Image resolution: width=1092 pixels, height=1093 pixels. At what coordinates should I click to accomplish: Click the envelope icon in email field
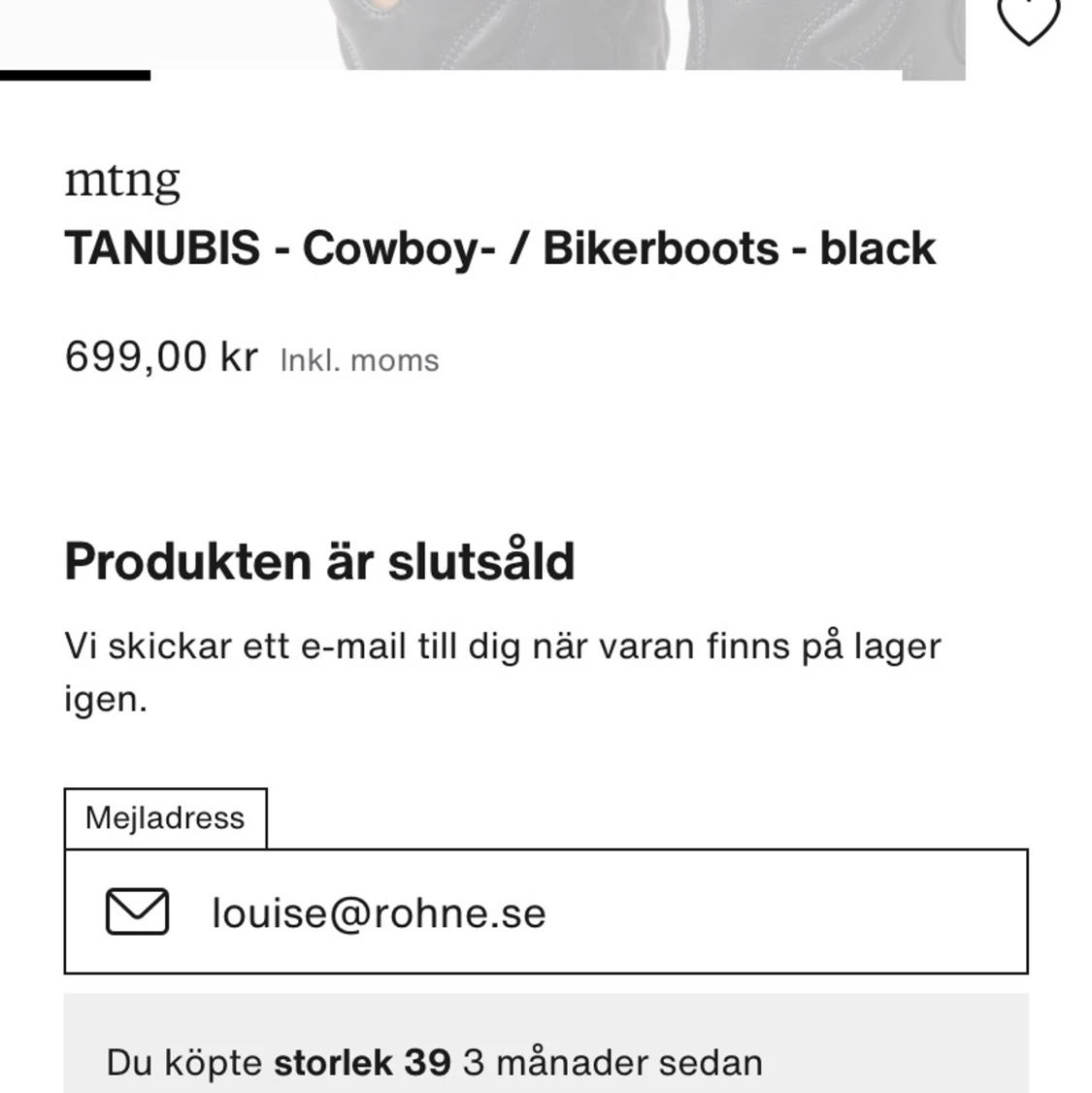[137, 911]
